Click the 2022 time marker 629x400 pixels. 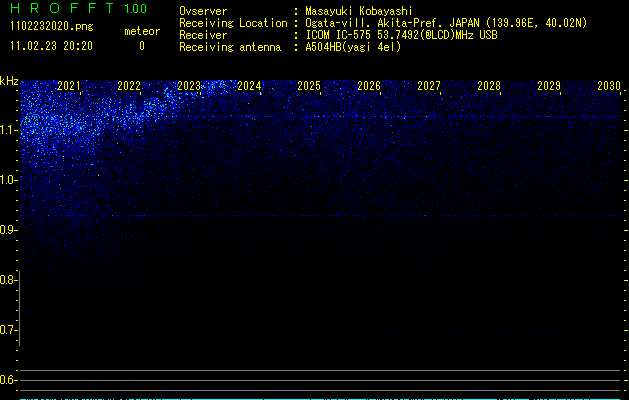pyautogui.click(x=129, y=86)
